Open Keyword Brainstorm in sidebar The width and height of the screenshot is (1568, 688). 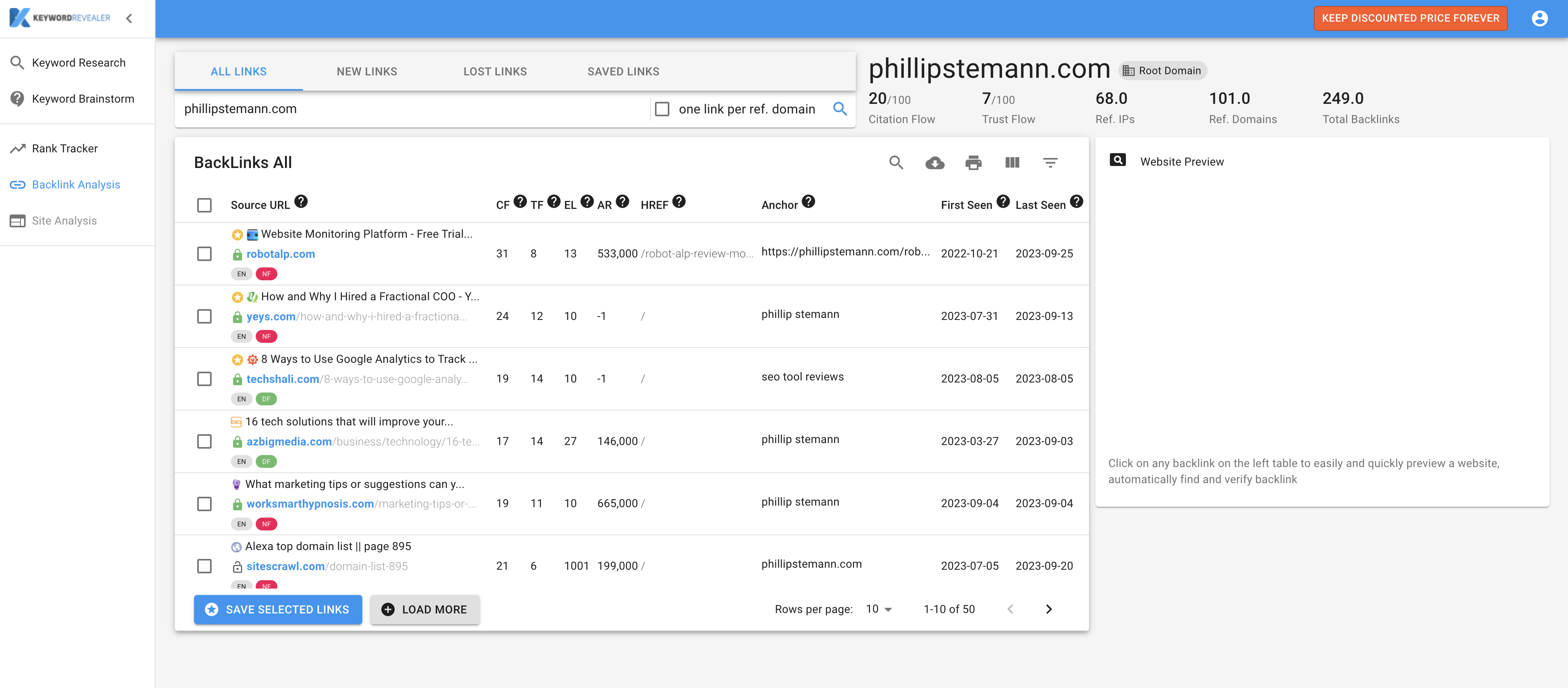coord(77,99)
